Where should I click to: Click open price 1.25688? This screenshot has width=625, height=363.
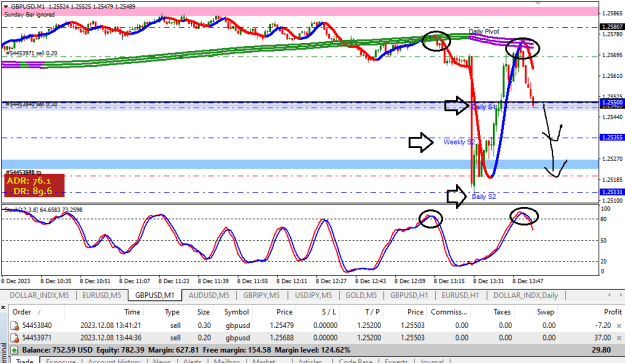(281, 338)
